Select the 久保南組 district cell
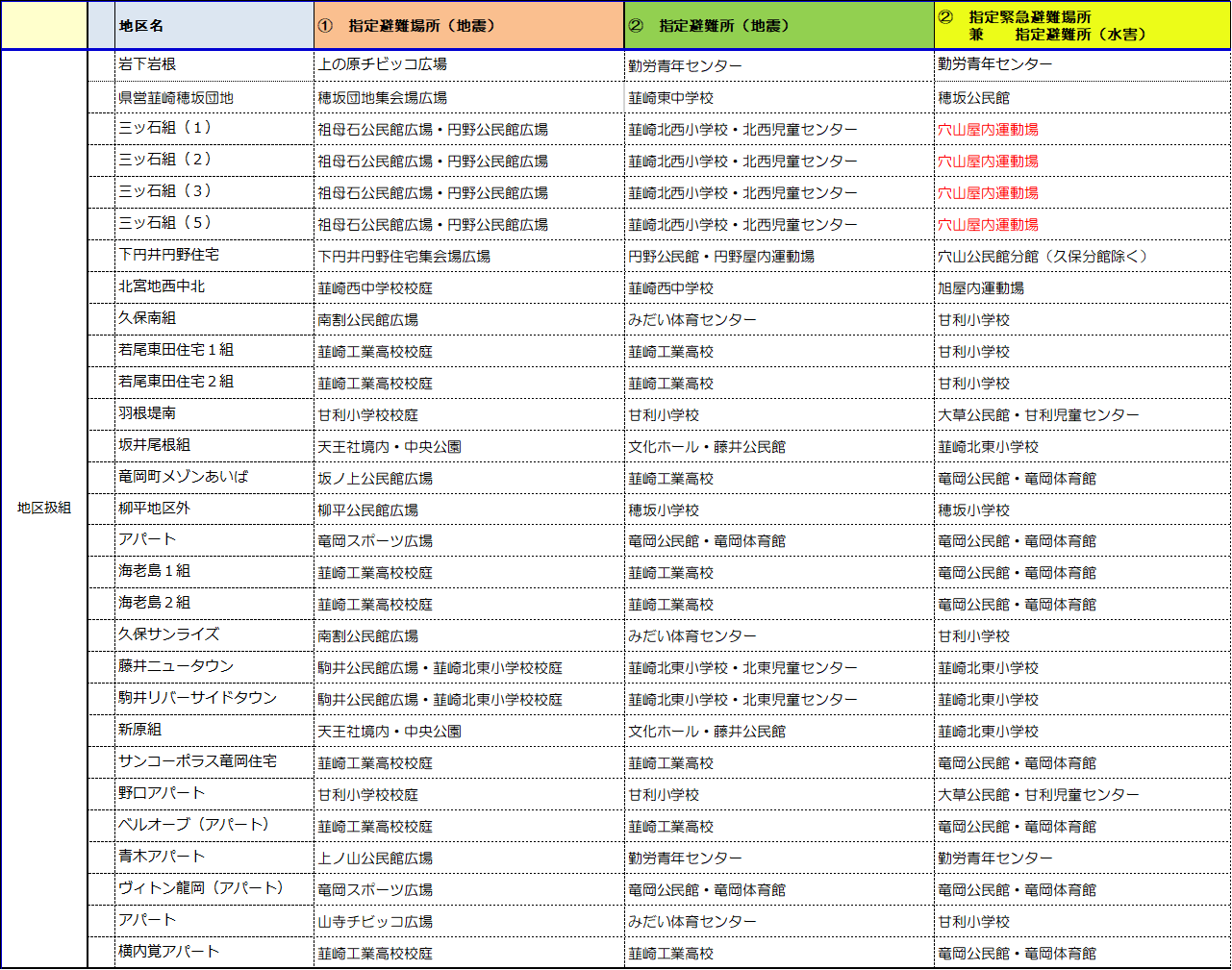This screenshot has height=970, width=1232. coord(214,319)
